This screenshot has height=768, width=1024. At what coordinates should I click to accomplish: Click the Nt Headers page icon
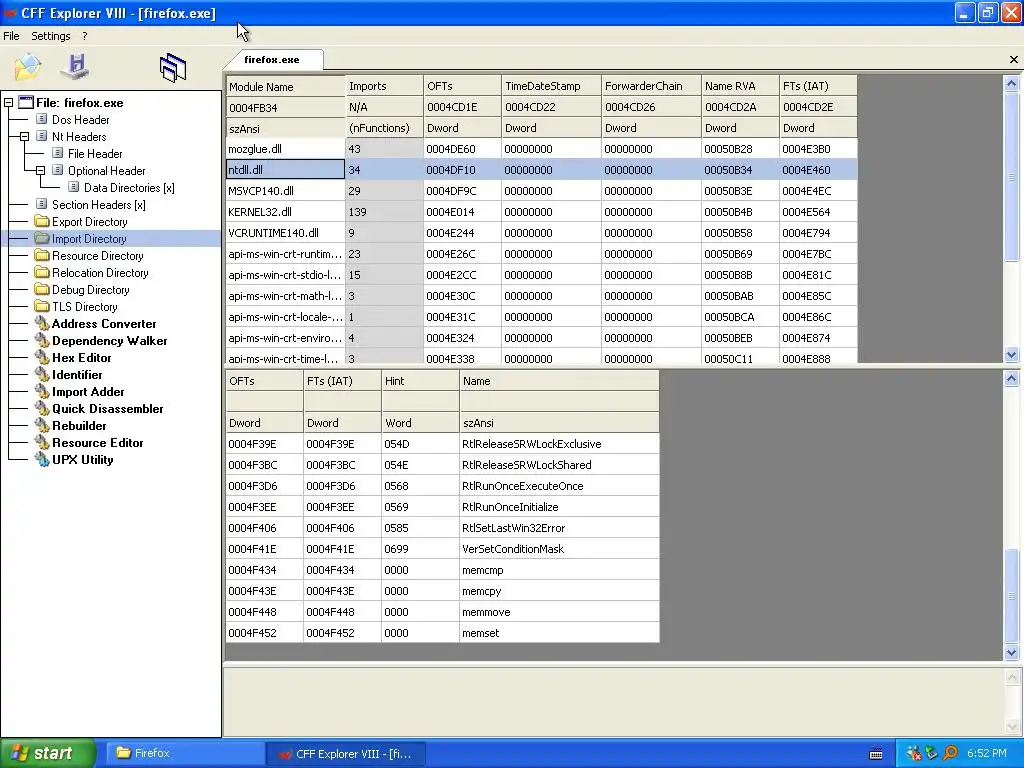tap(42, 136)
